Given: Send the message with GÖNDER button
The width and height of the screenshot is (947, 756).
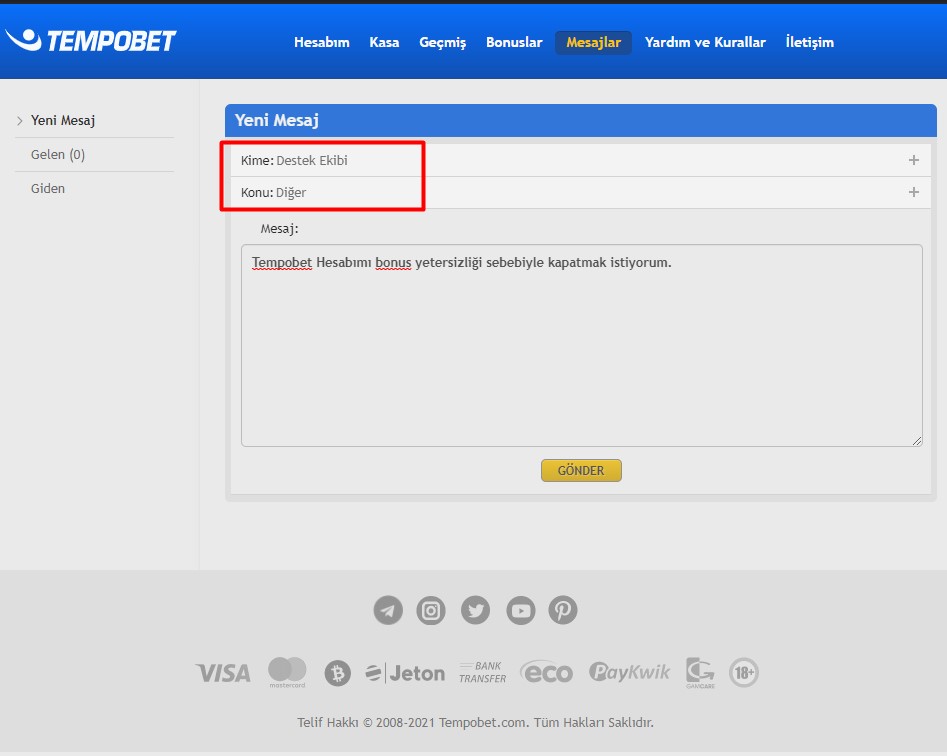Looking at the screenshot, I should [x=581, y=470].
